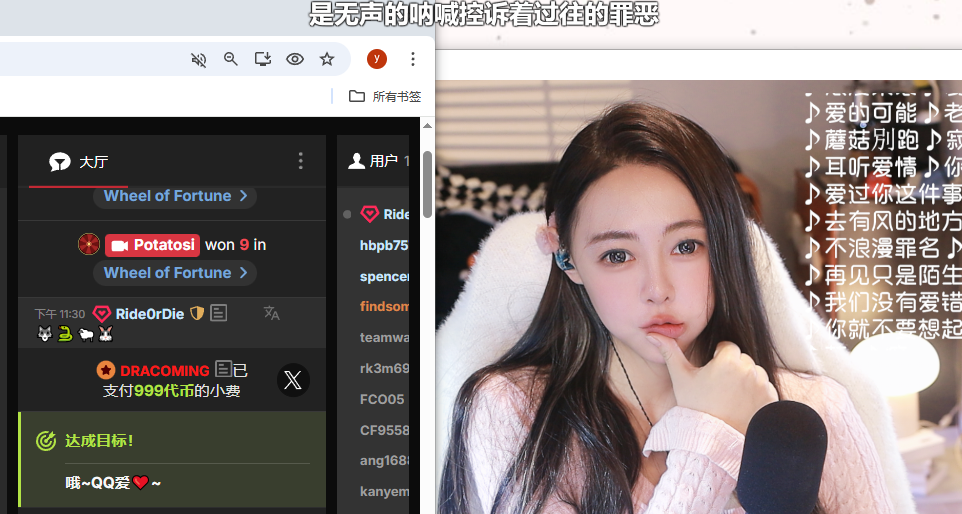Select user hbpb75 in the user list

tap(384, 245)
